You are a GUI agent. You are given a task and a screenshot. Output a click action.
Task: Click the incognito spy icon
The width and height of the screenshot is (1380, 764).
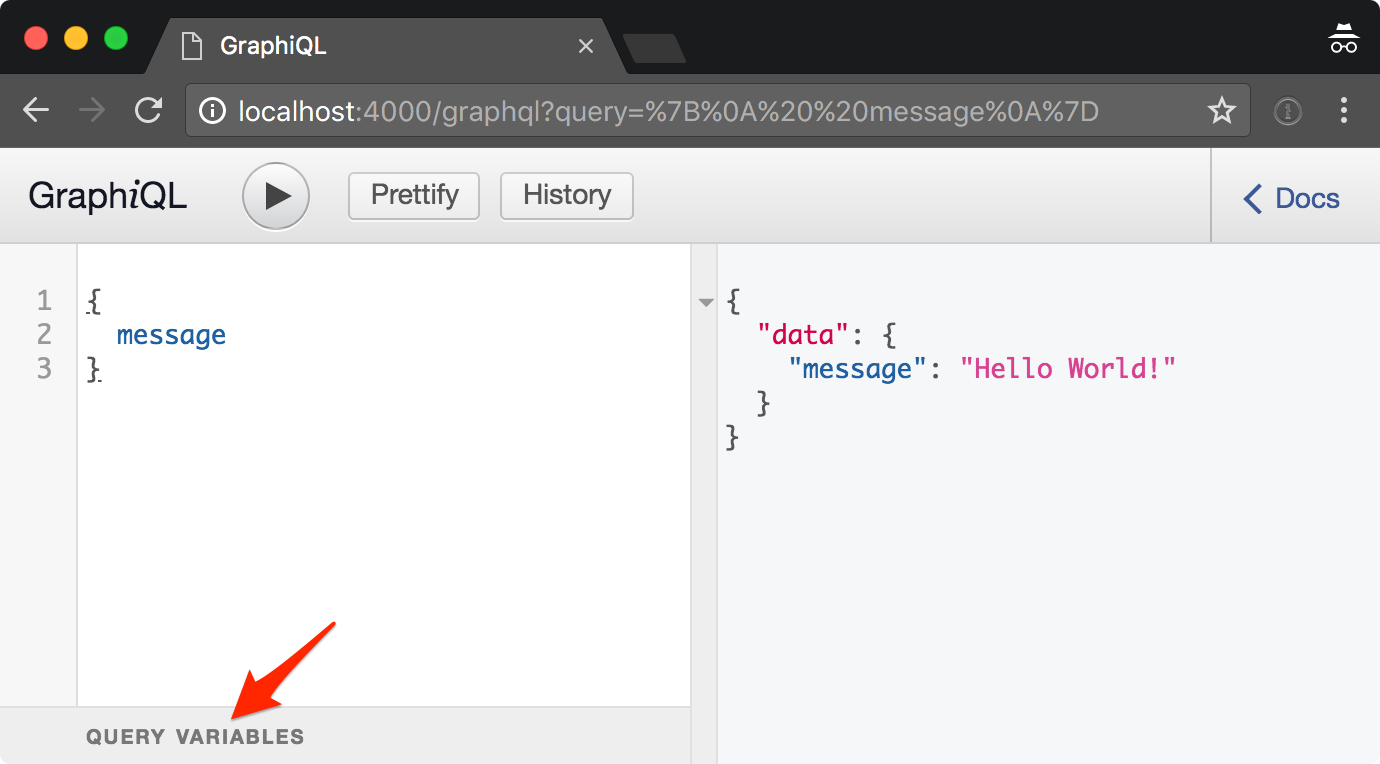click(1343, 37)
